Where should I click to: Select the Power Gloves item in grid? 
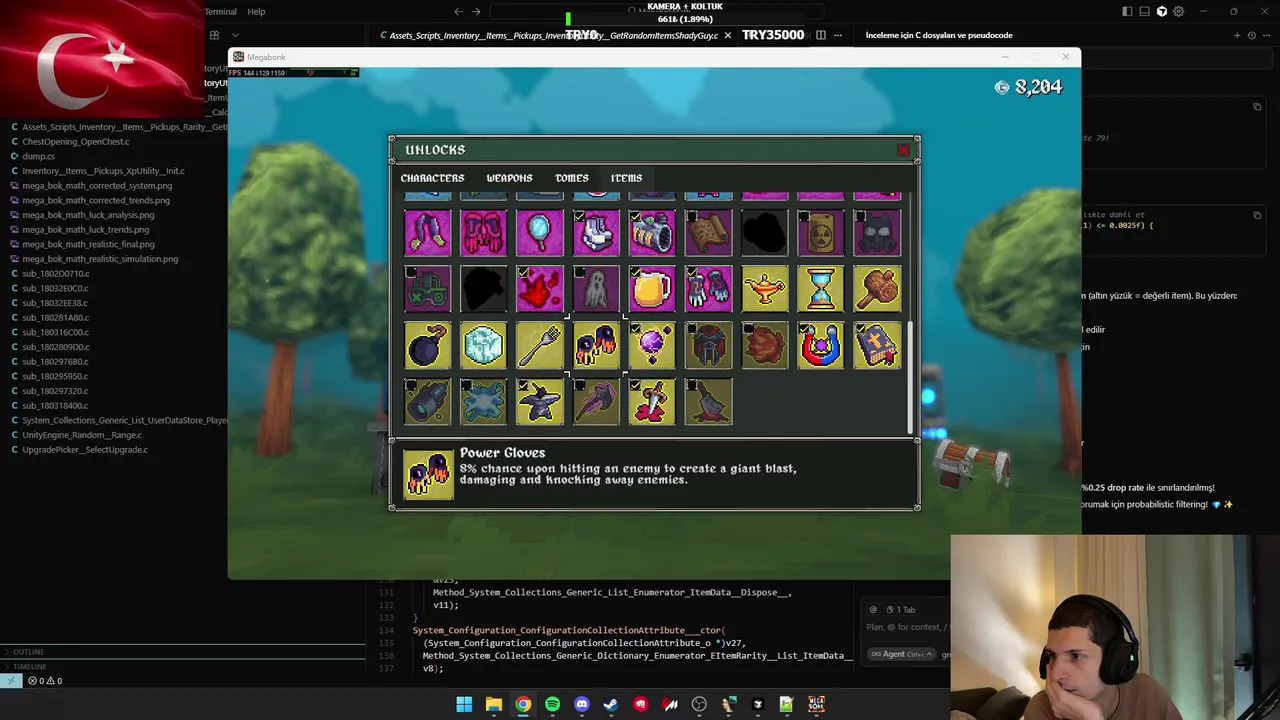pos(596,345)
